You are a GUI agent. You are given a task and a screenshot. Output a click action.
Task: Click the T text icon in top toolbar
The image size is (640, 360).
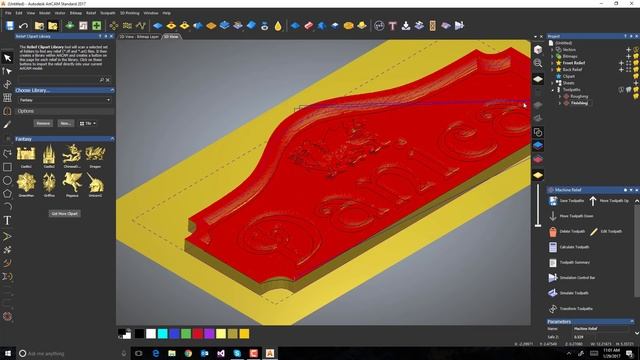pyautogui.click(x=392, y=26)
